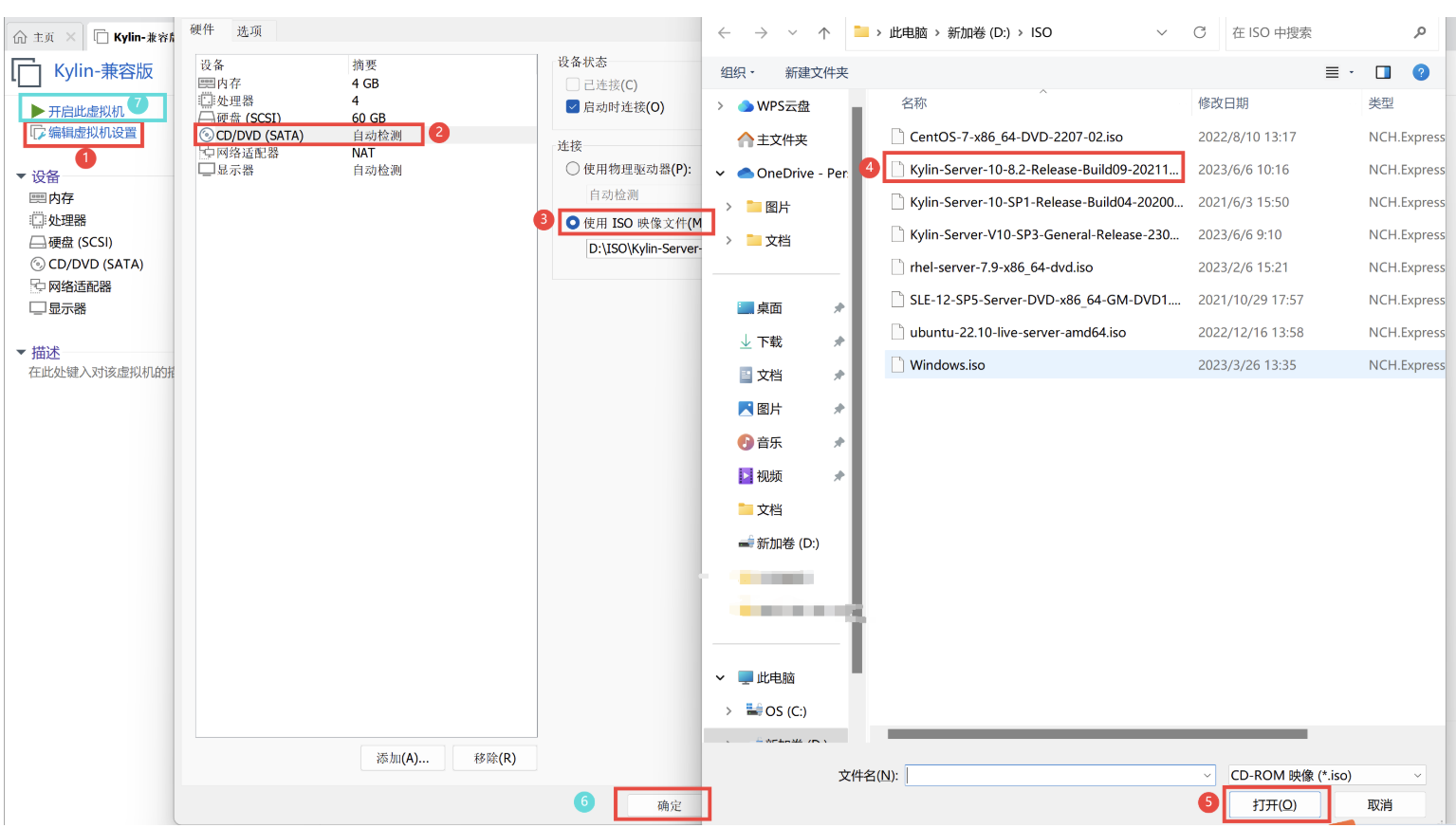This screenshot has width=1456, height=828.
Task: Select 硬盘 (SCSI) row in hardware list
Action: click(x=366, y=118)
